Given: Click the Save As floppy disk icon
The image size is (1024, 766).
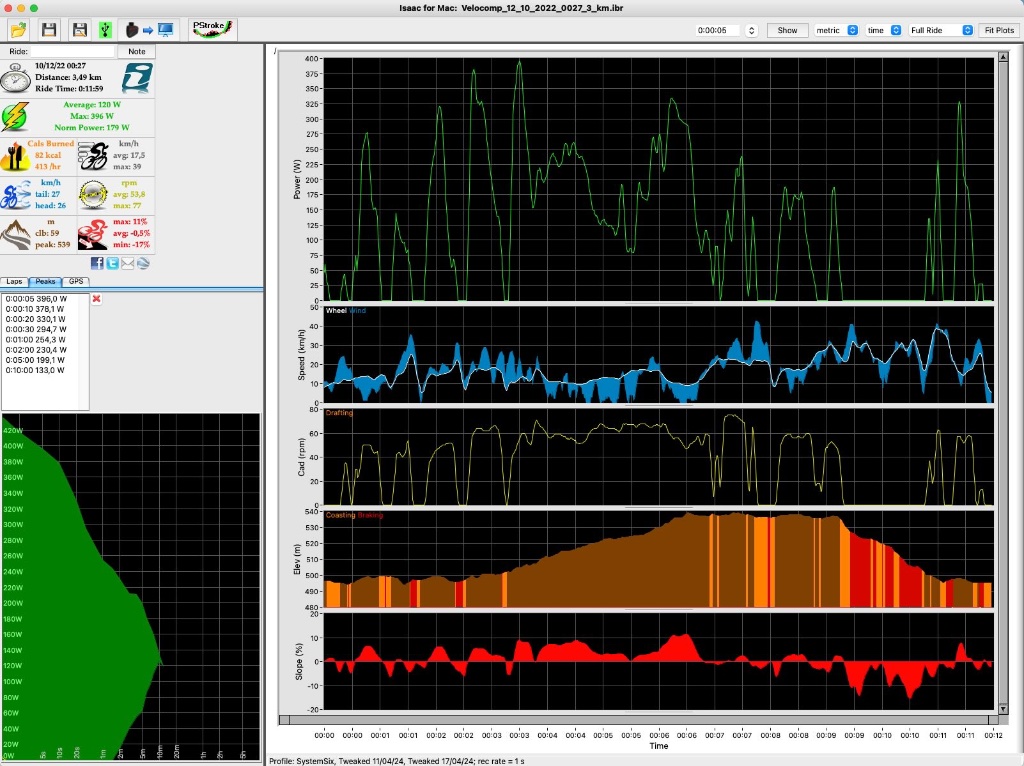Looking at the screenshot, I should pos(79,29).
